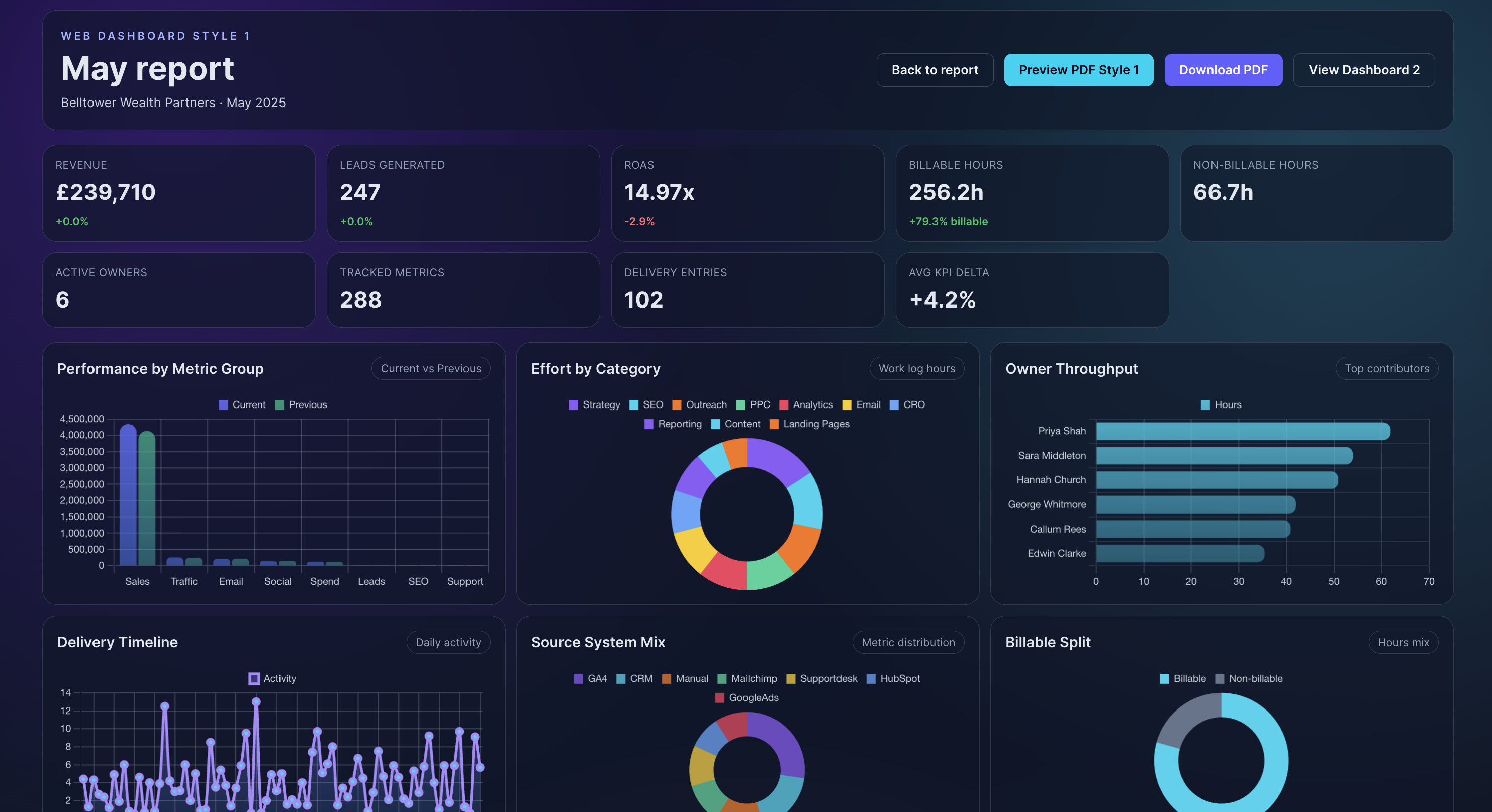The width and height of the screenshot is (1492, 812).
Task: Toggle Strategy legend in Effort by Category
Action: click(x=573, y=405)
